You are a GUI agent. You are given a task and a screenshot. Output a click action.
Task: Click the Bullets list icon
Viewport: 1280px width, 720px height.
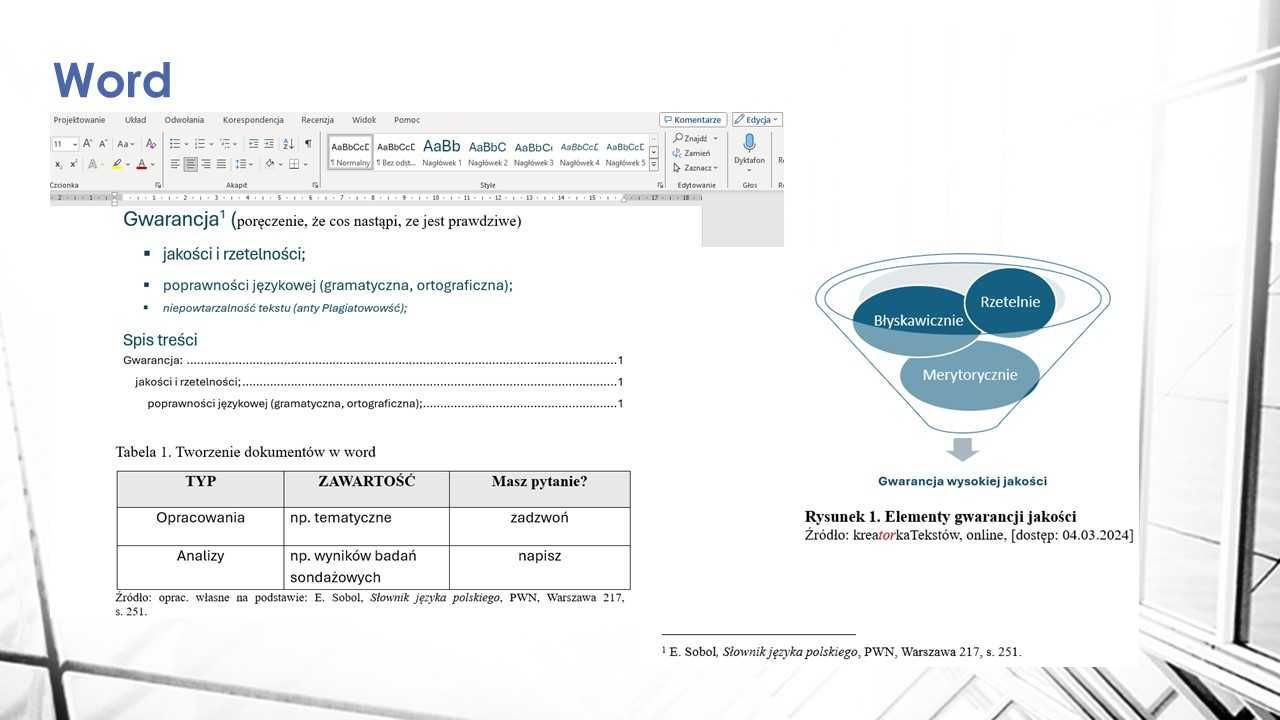pyautogui.click(x=175, y=143)
